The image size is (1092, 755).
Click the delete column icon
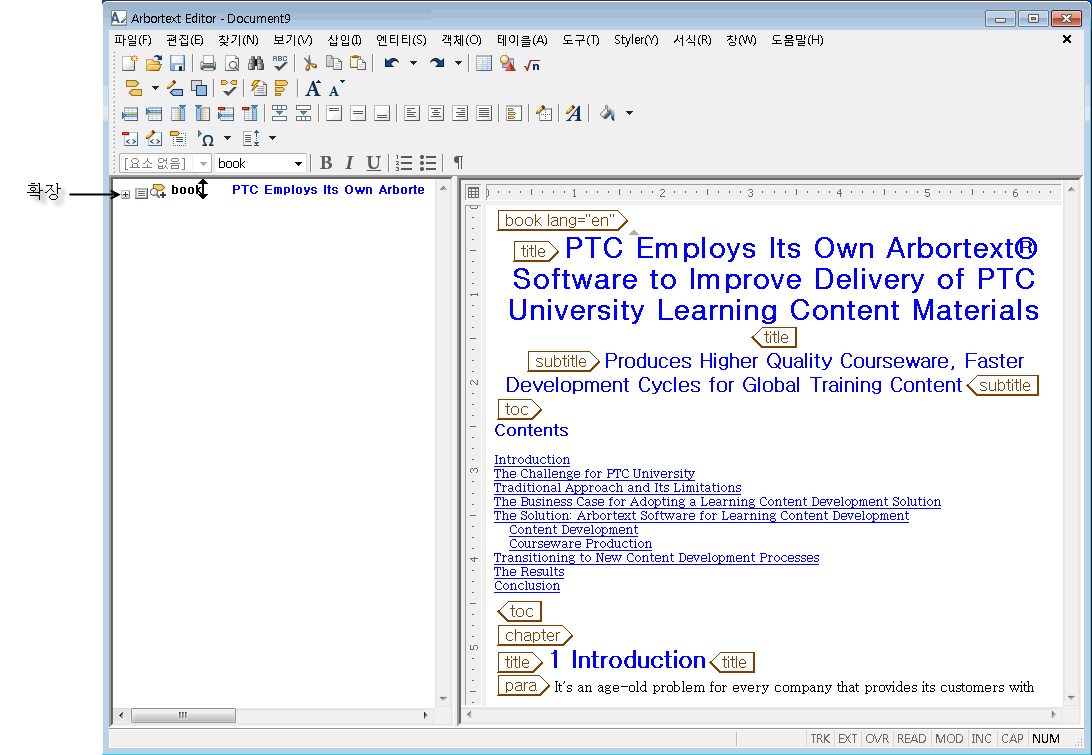pyautogui.click(x=250, y=114)
